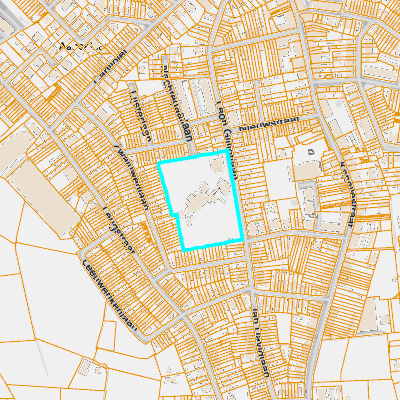Click the Nieuwstraat street label
This screenshot has height=400, width=400.
pos(270,124)
